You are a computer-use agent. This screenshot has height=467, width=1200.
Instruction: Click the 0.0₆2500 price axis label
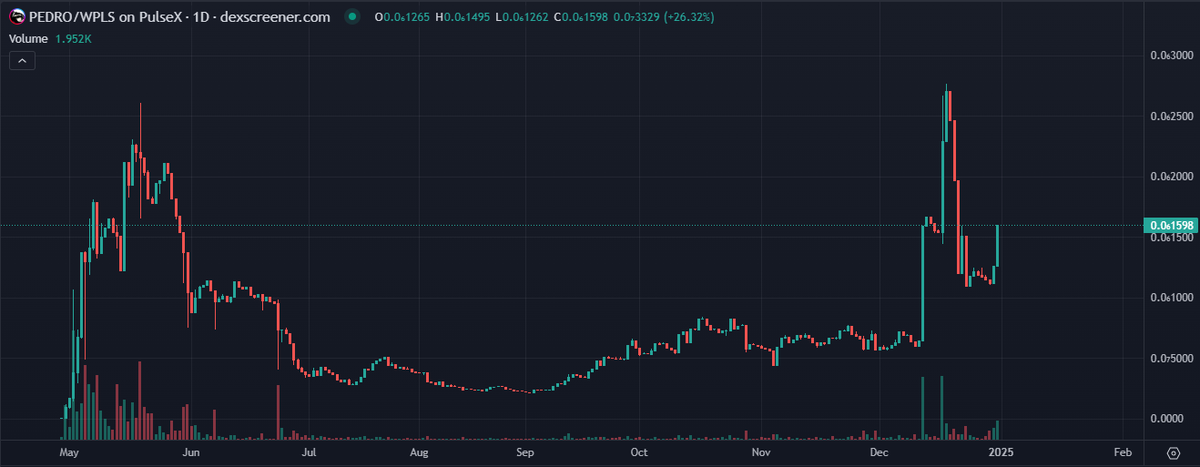coord(1172,116)
